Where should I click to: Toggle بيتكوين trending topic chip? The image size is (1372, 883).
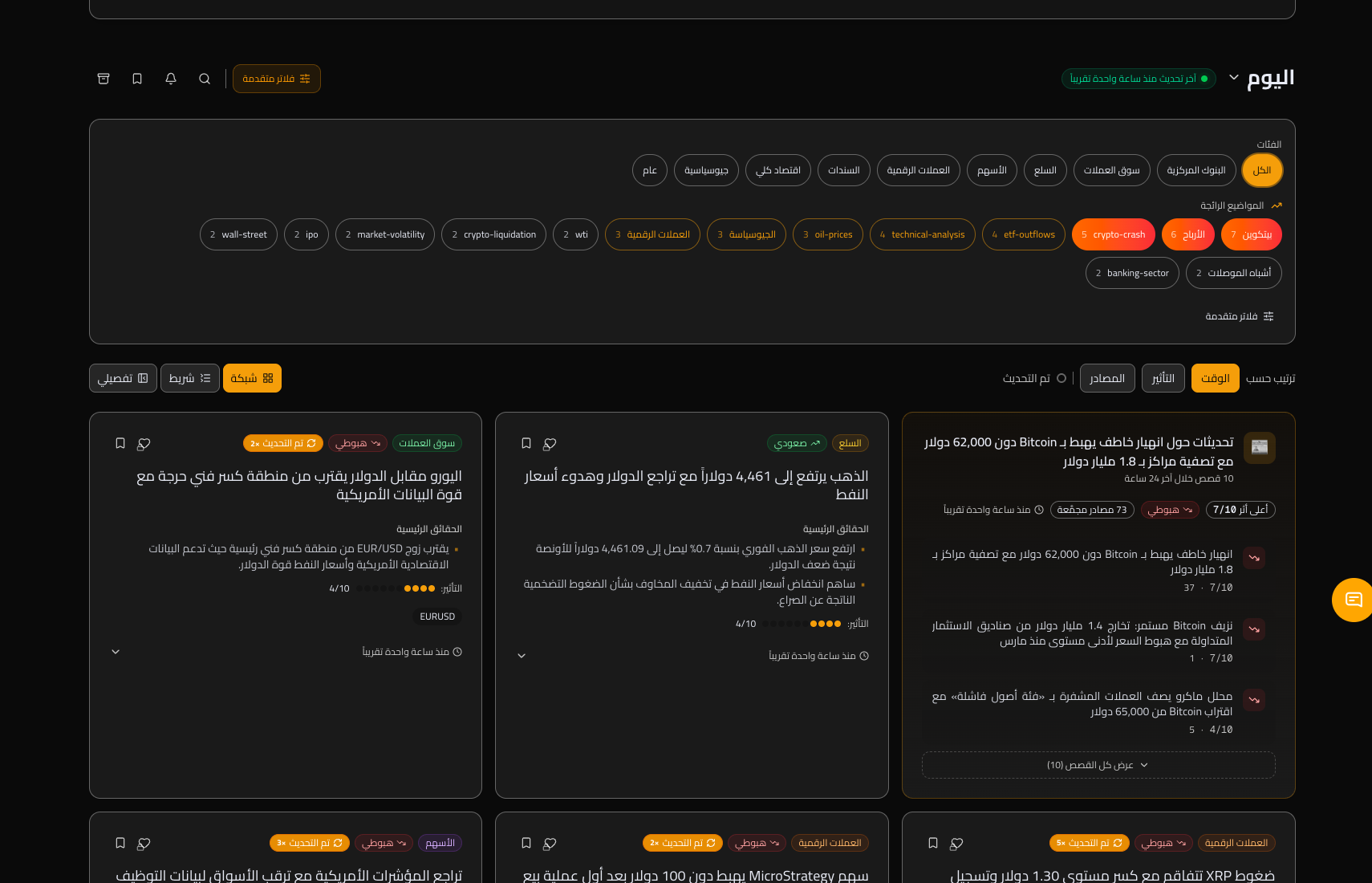[1252, 234]
